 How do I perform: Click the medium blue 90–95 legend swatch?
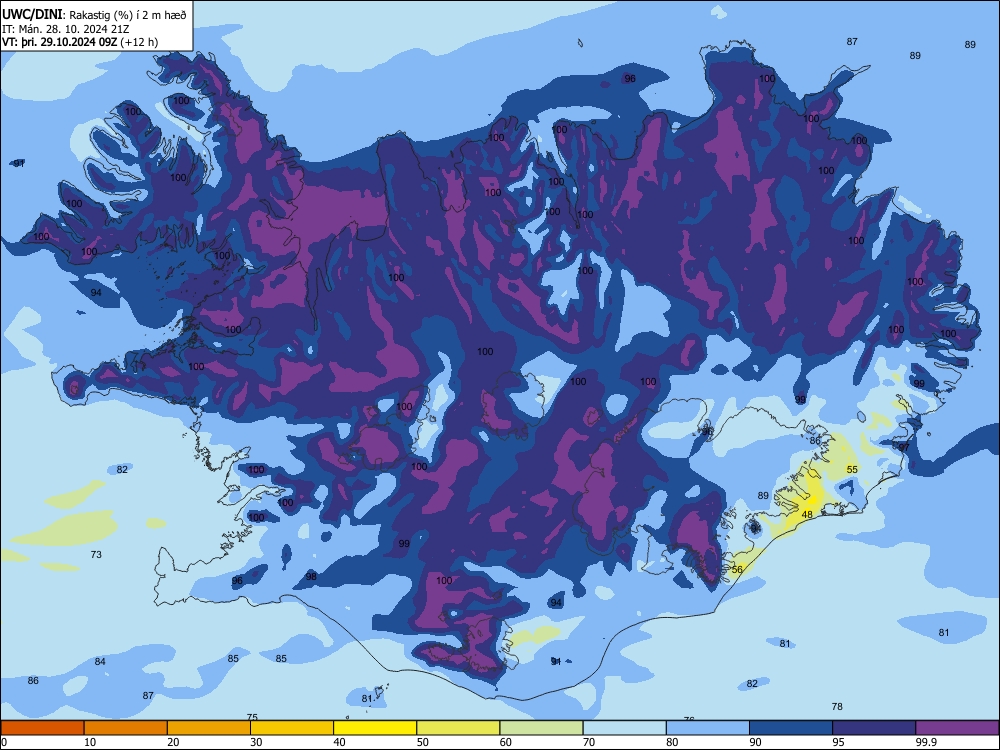791,728
